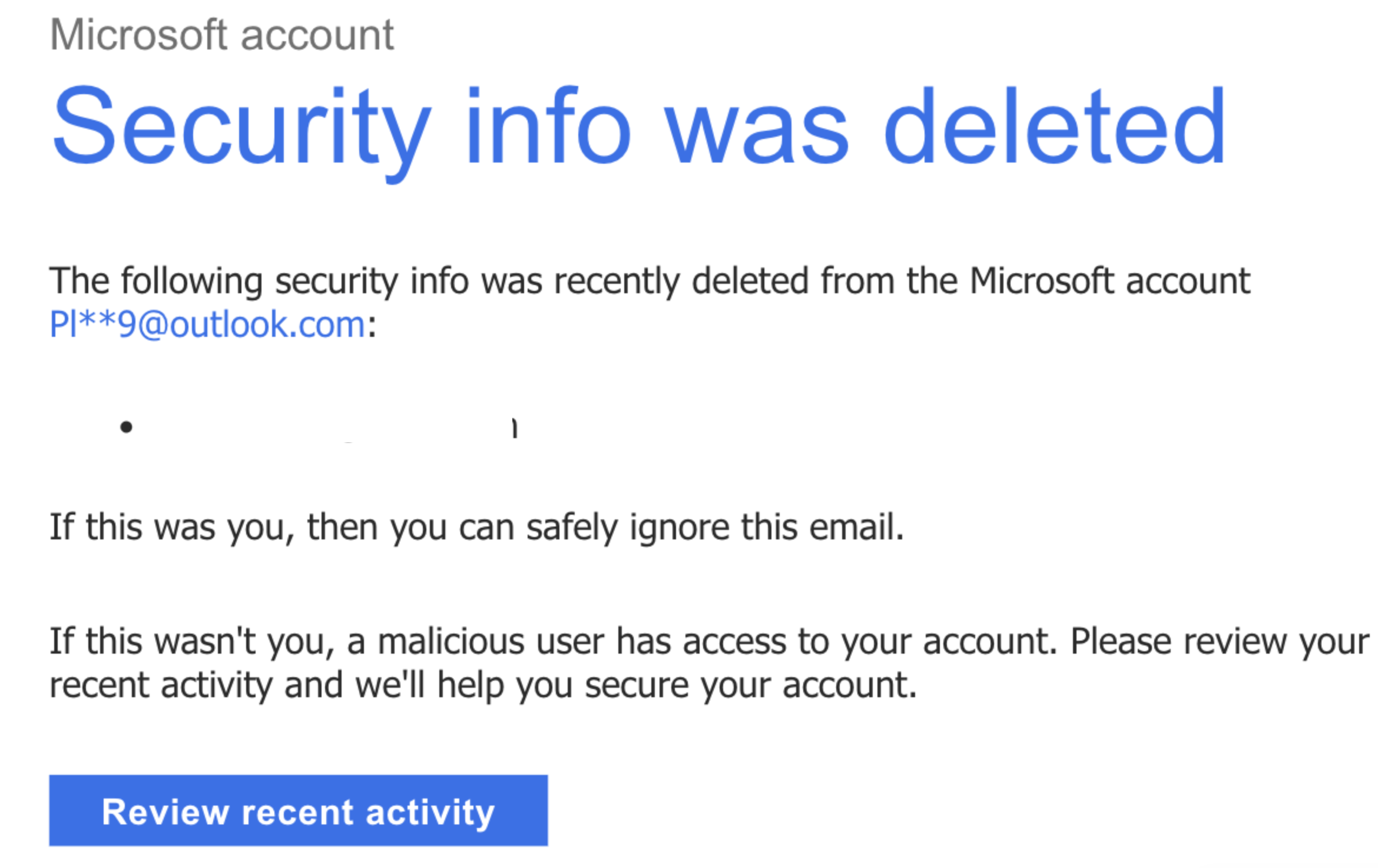Click the word "safely" in the email body
This screenshot has width=1378, height=868.
[572, 528]
